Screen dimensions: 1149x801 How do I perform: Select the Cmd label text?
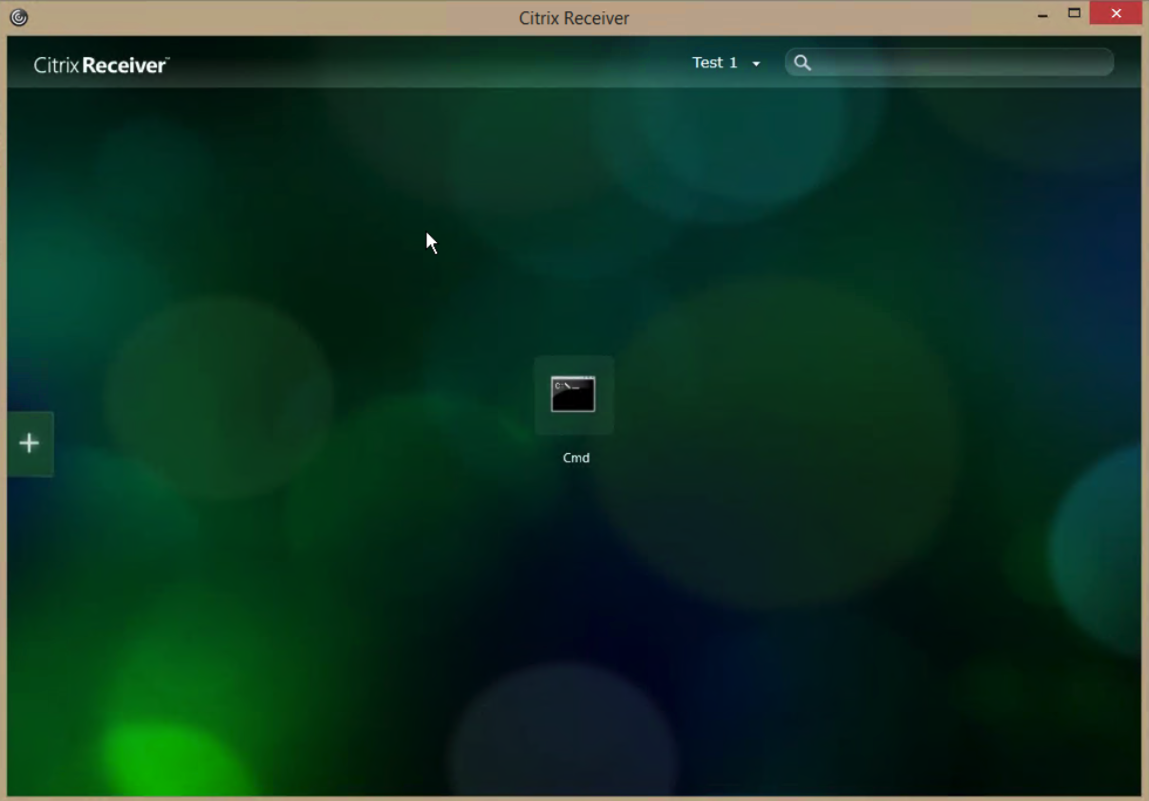point(576,458)
